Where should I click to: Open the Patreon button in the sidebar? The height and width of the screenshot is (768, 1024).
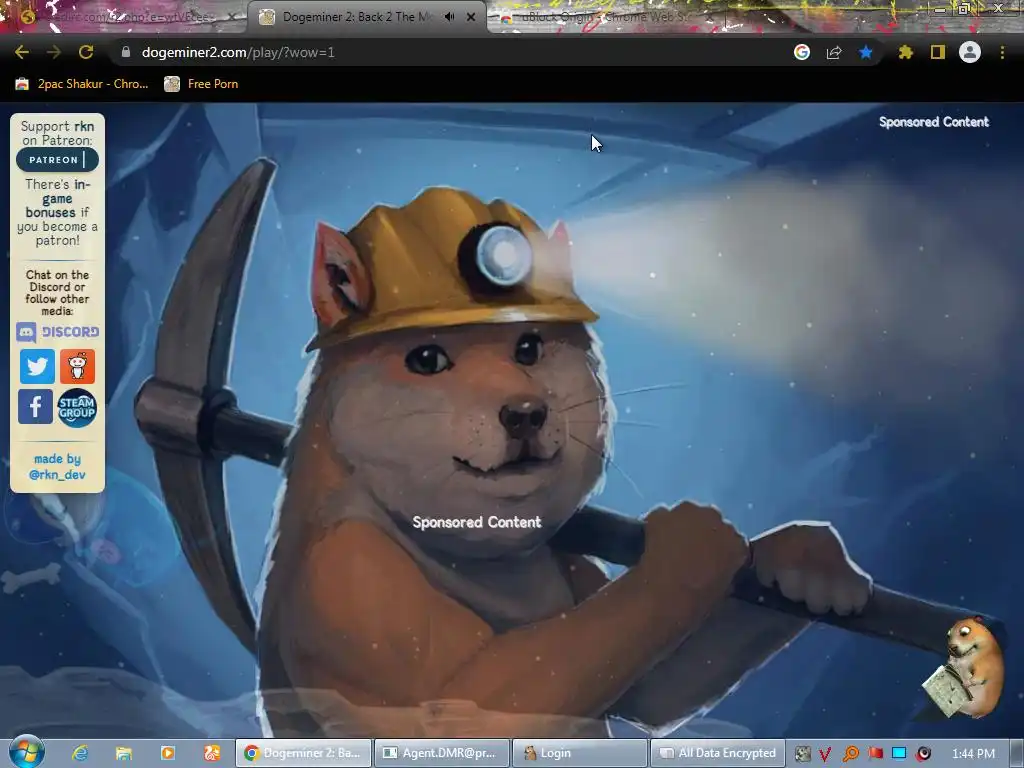point(57,159)
